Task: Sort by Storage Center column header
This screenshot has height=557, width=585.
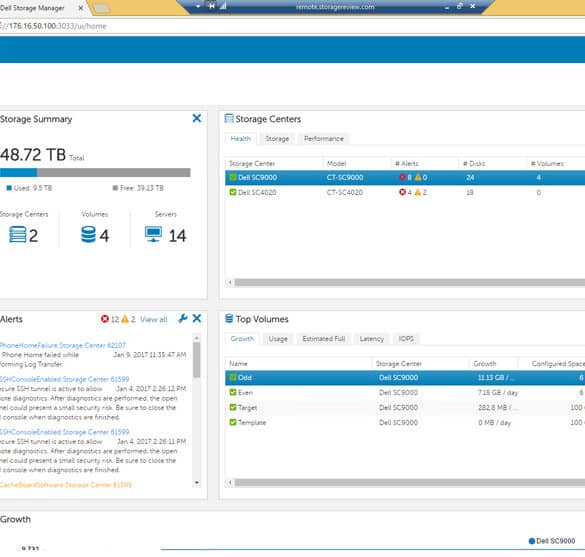Action: [x=252, y=163]
